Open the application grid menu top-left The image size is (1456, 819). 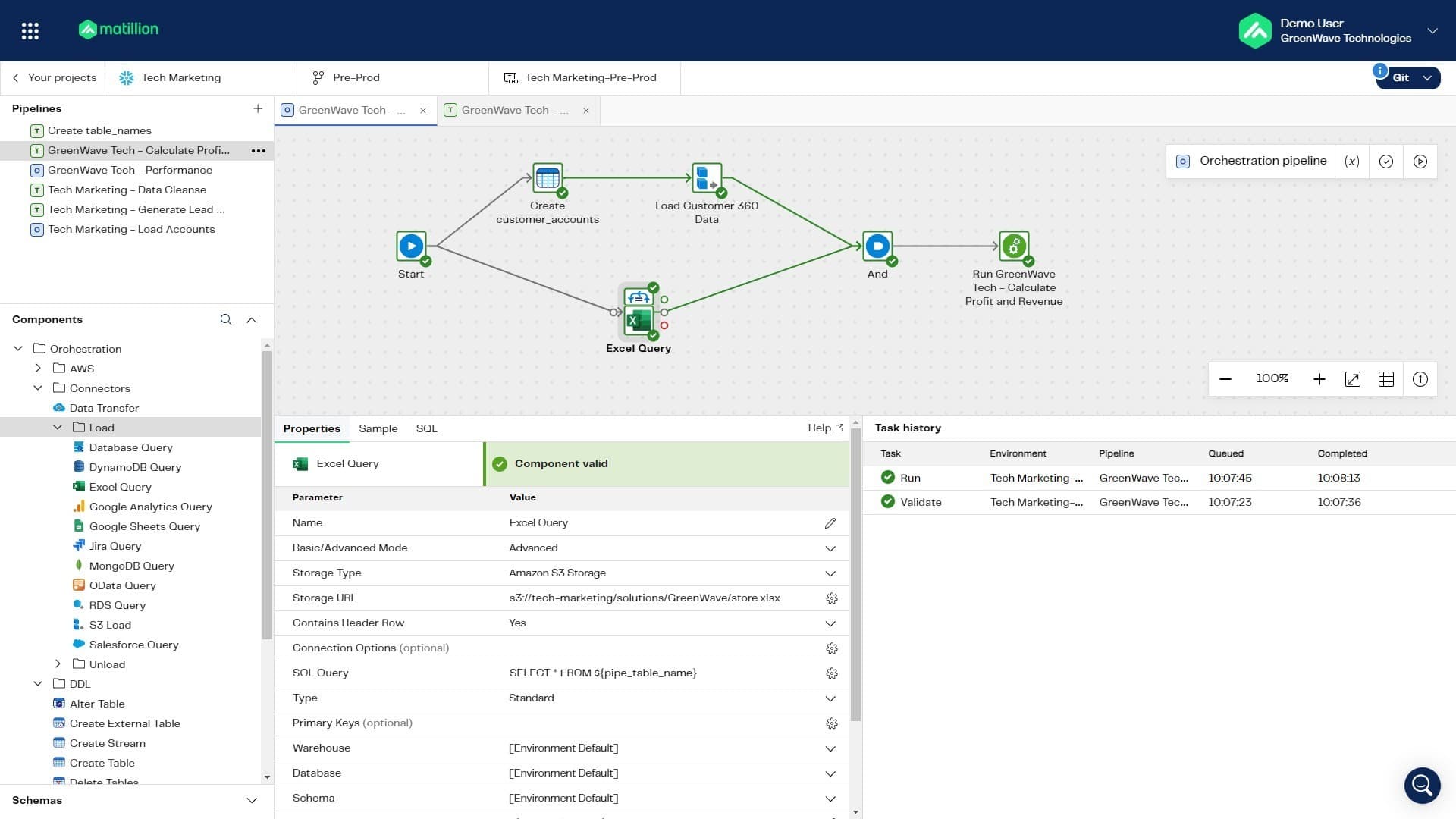pos(30,30)
